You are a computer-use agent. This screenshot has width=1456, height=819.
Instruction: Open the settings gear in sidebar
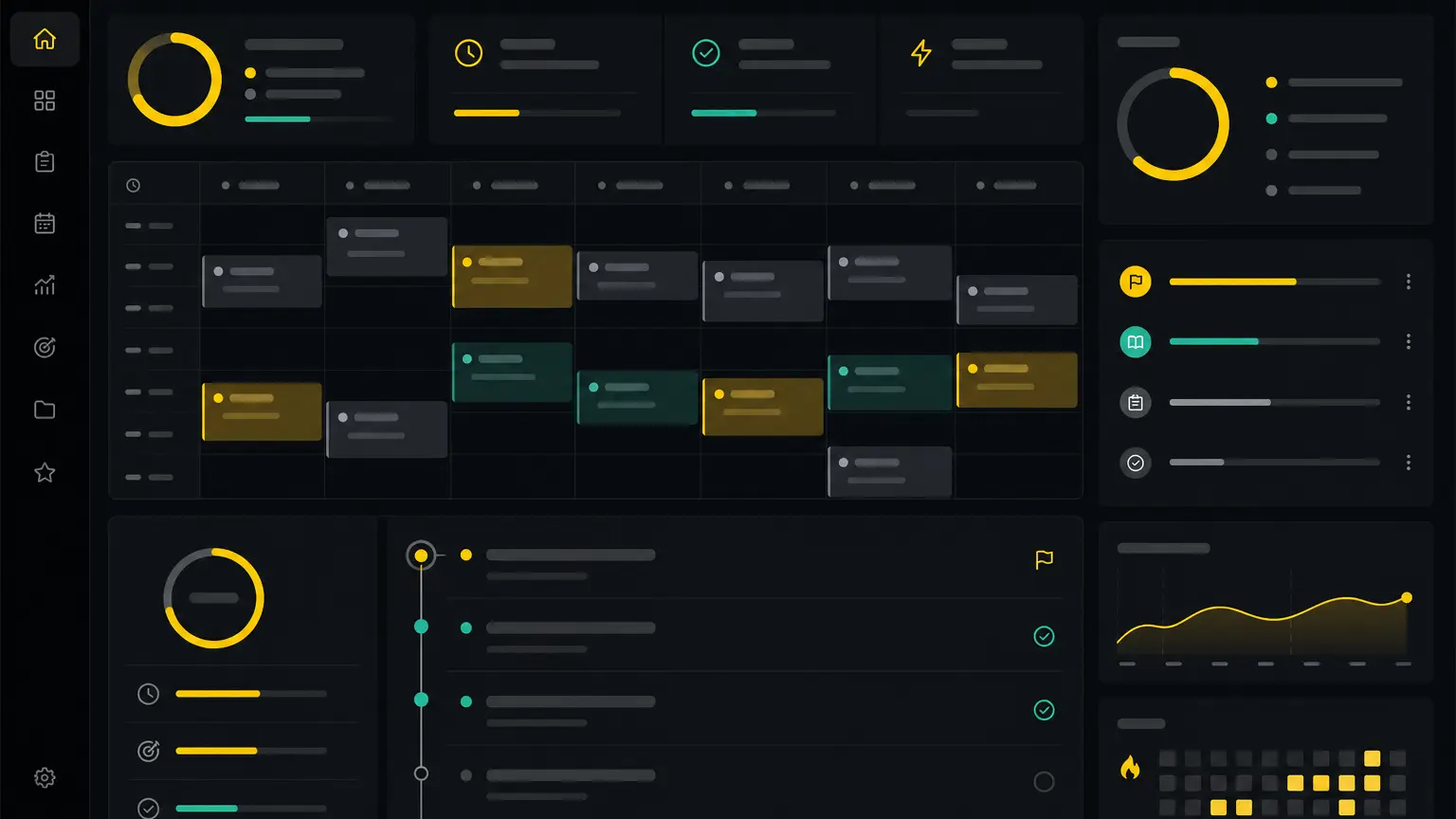pyautogui.click(x=45, y=778)
